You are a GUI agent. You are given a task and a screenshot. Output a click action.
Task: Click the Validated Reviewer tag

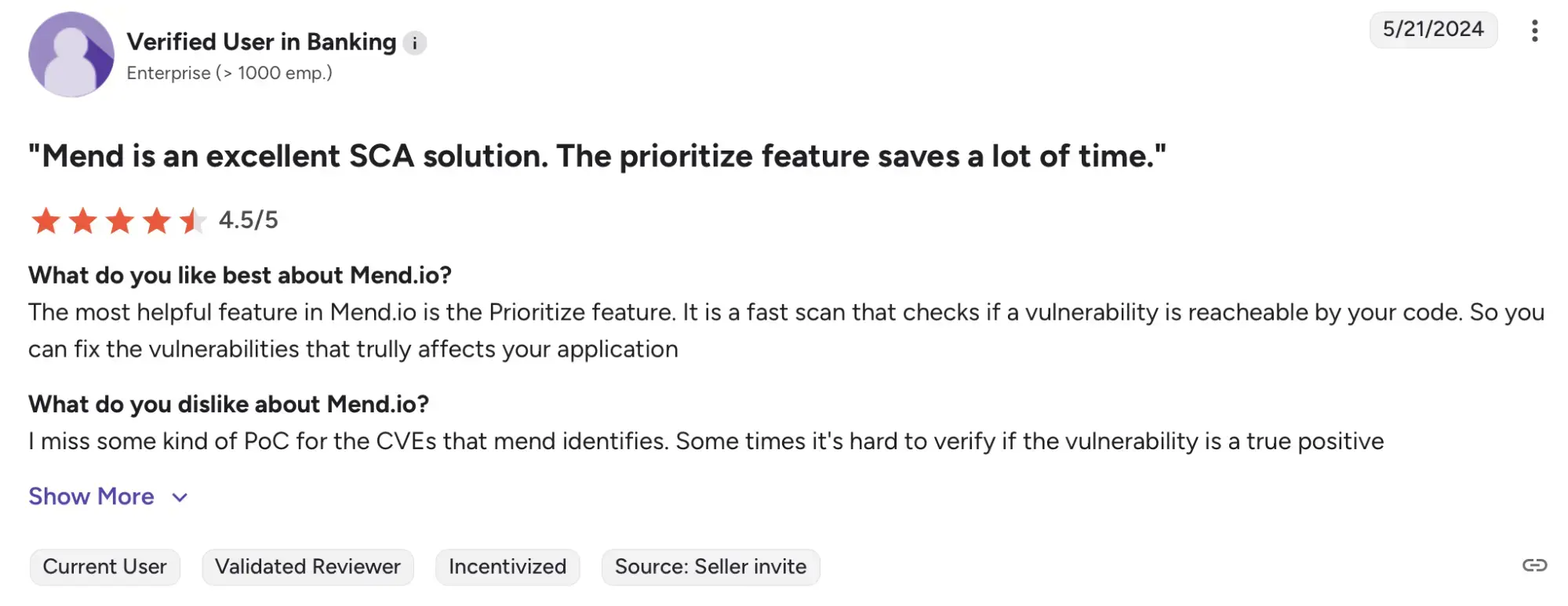(307, 567)
